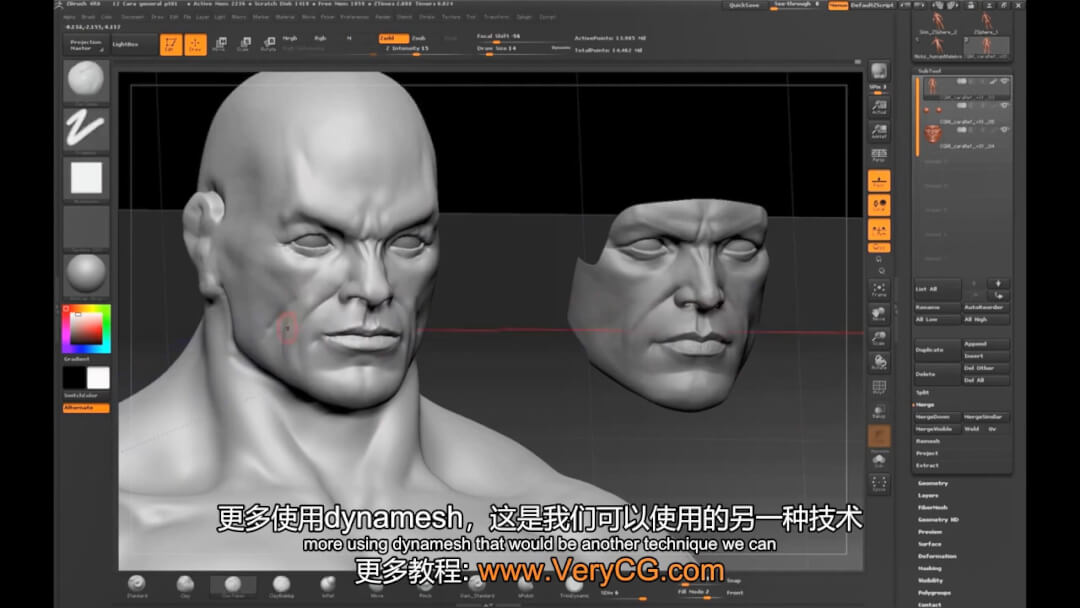The image size is (1080, 608).
Task: Adjust the Z Intensity slider
Action: (415, 50)
